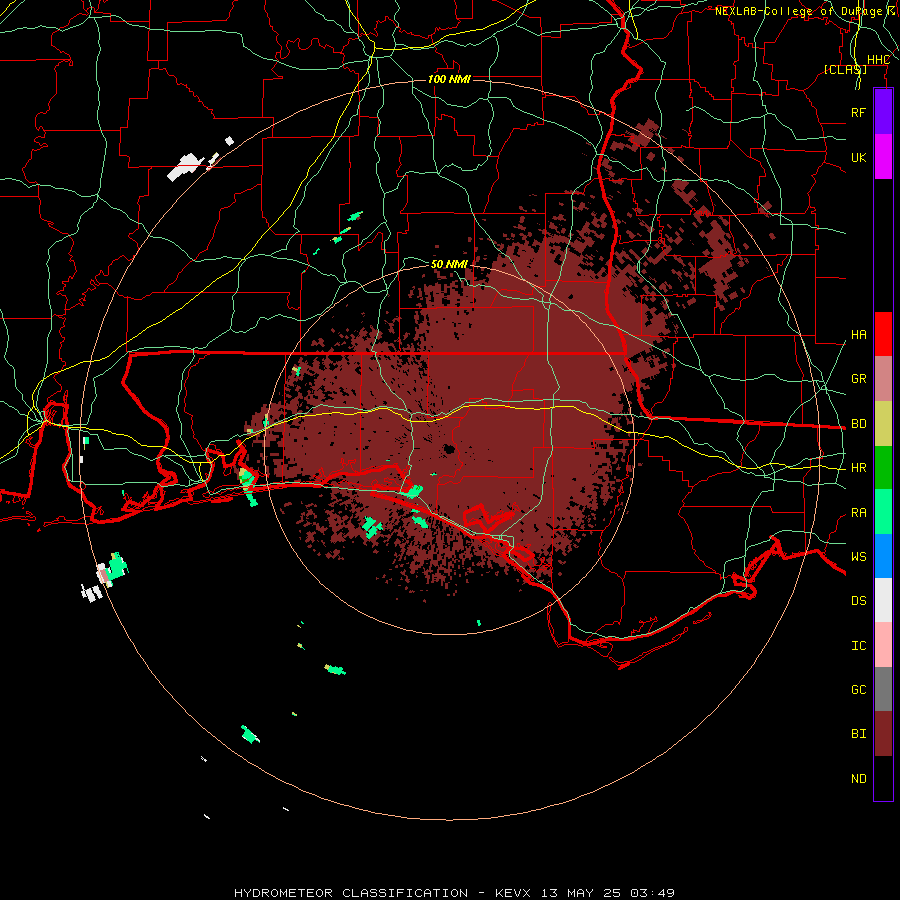Click the HR legend label
Image resolution: width=900 pixels, height=900 pixels.
click(858, 468)
